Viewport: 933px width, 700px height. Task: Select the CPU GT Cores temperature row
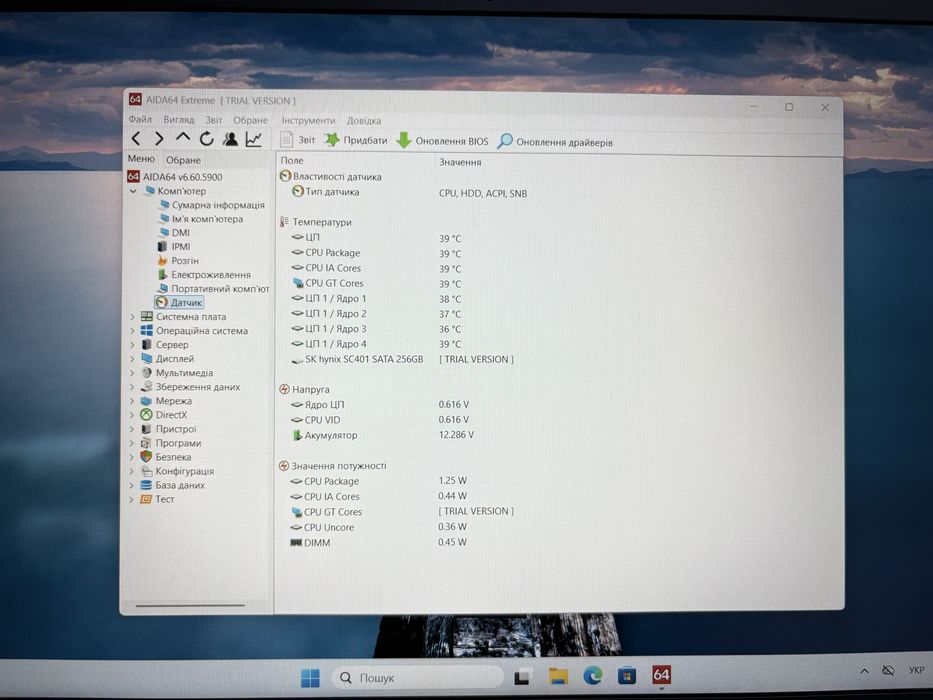click(x=376, y=283)
